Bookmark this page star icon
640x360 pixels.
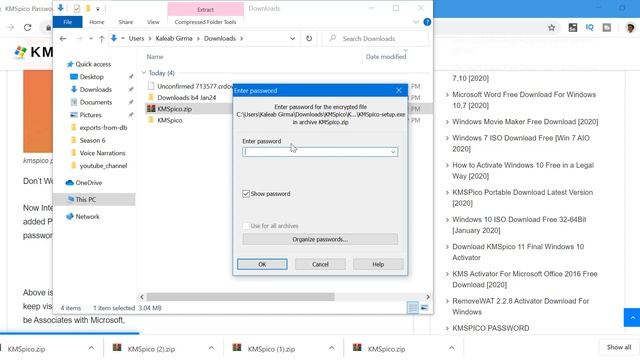point(551,27)
